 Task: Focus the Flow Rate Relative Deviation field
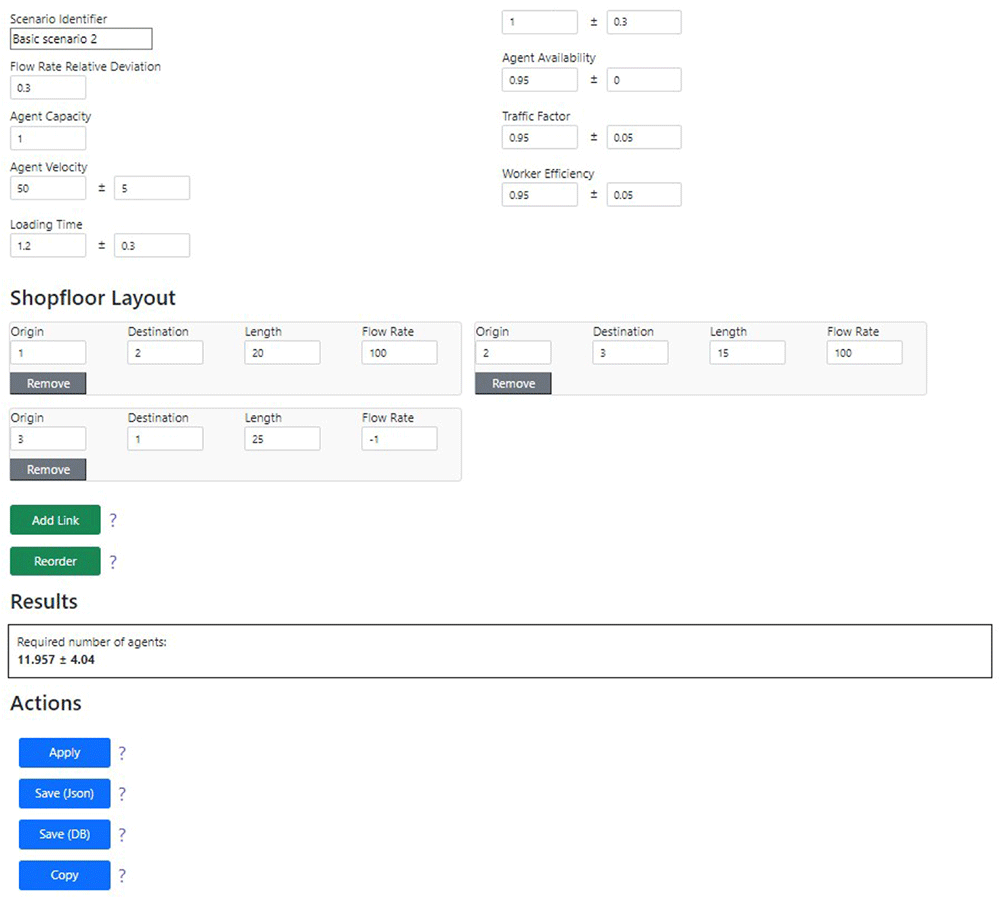click(x=48, y=87)
